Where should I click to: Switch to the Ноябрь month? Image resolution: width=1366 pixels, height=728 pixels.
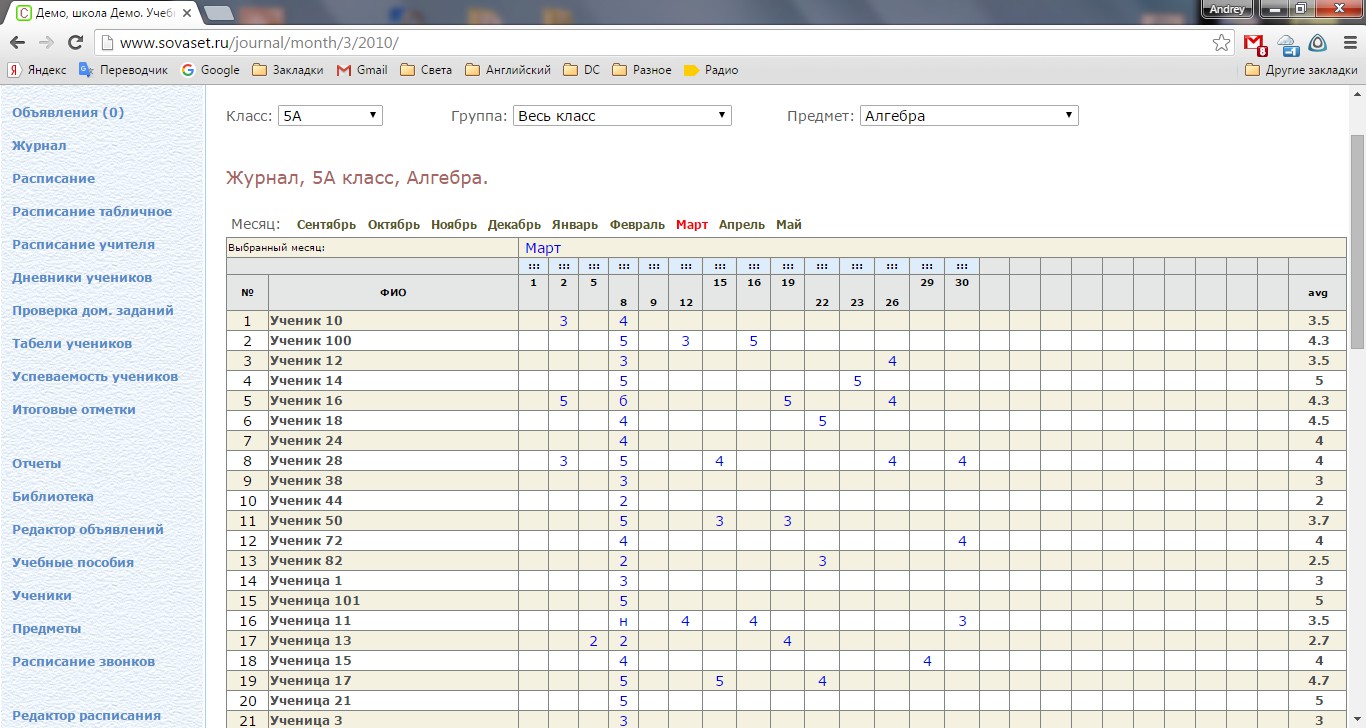pos(454,225)
